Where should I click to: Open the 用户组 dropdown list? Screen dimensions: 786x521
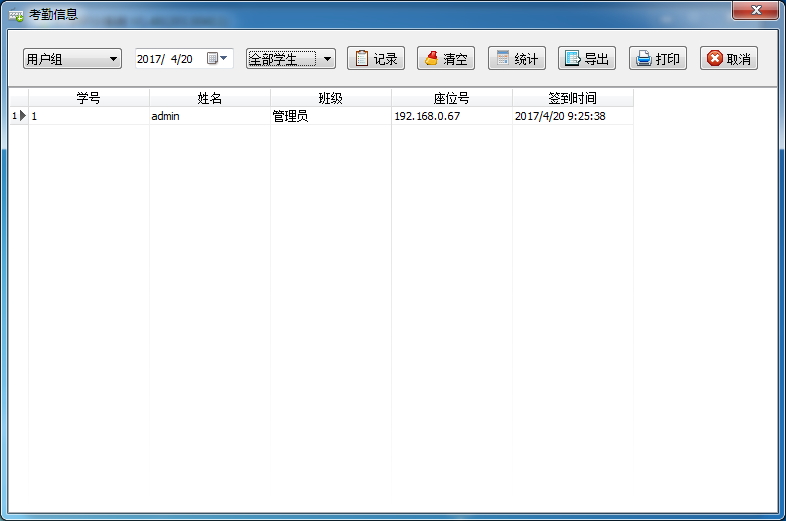pos(73,59)
